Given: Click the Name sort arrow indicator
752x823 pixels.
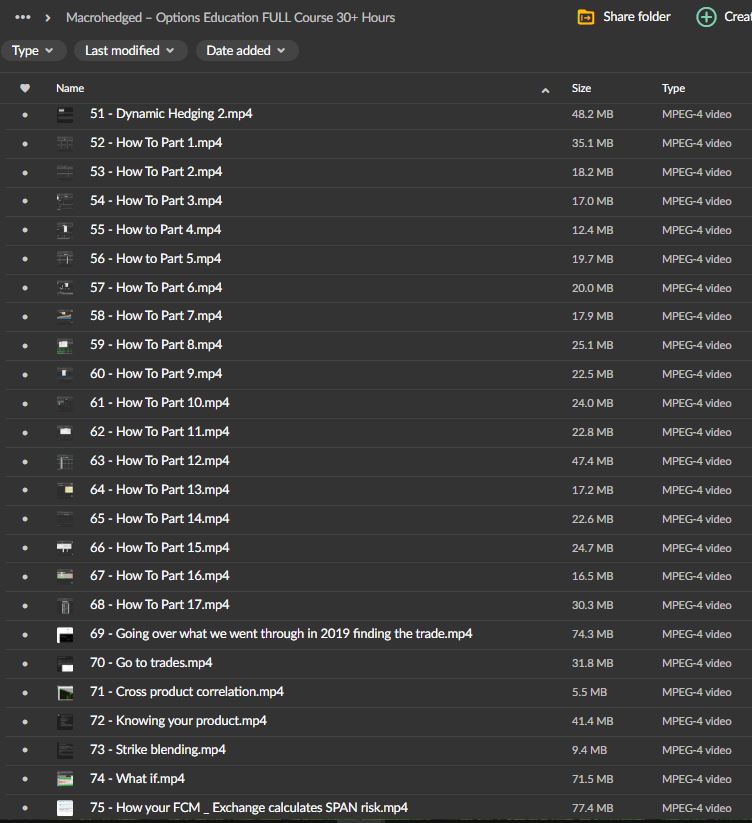Looking at the screenshot, I should (545, 90).
